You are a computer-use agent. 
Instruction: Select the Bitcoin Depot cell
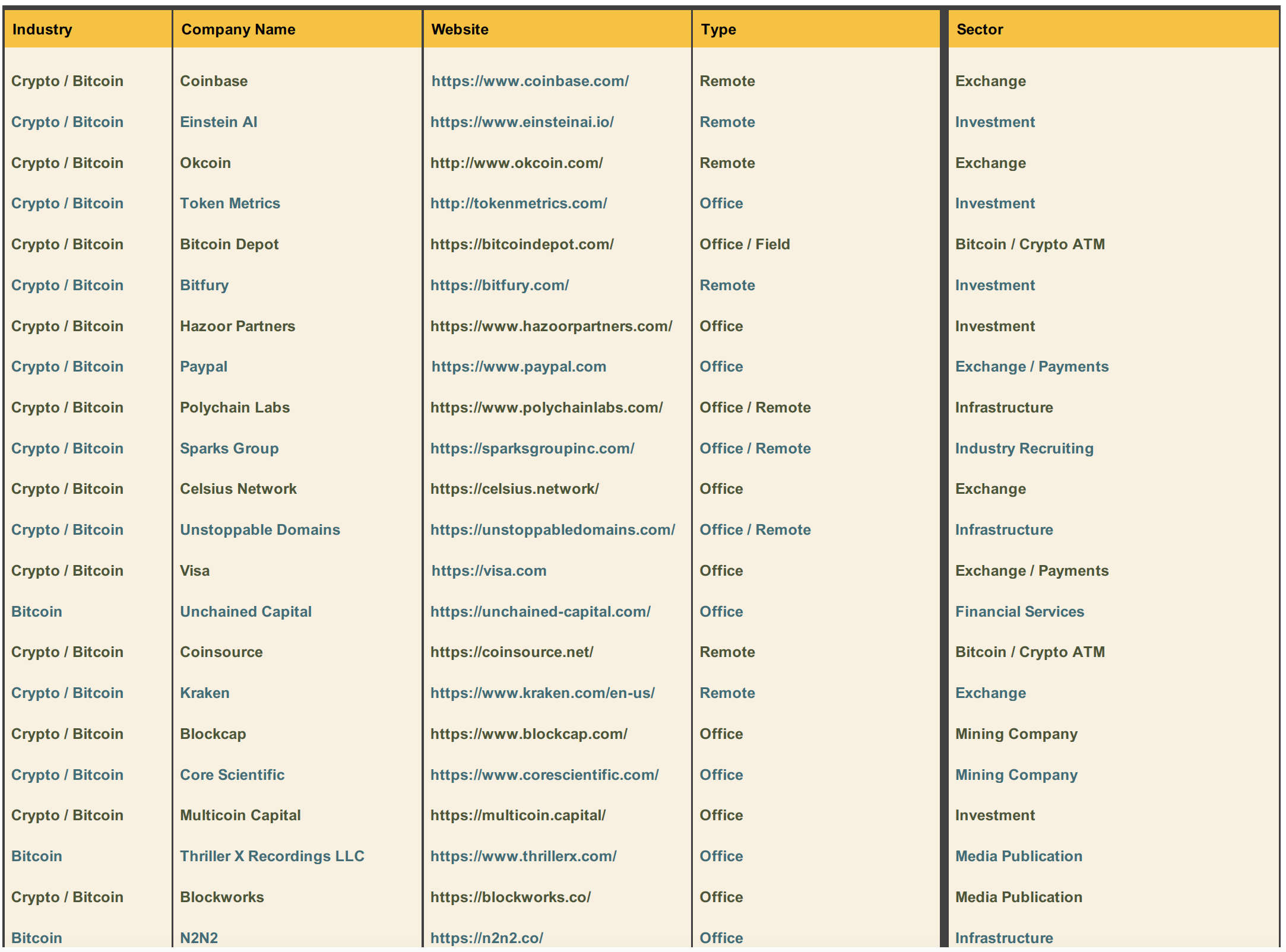[229, 244]
